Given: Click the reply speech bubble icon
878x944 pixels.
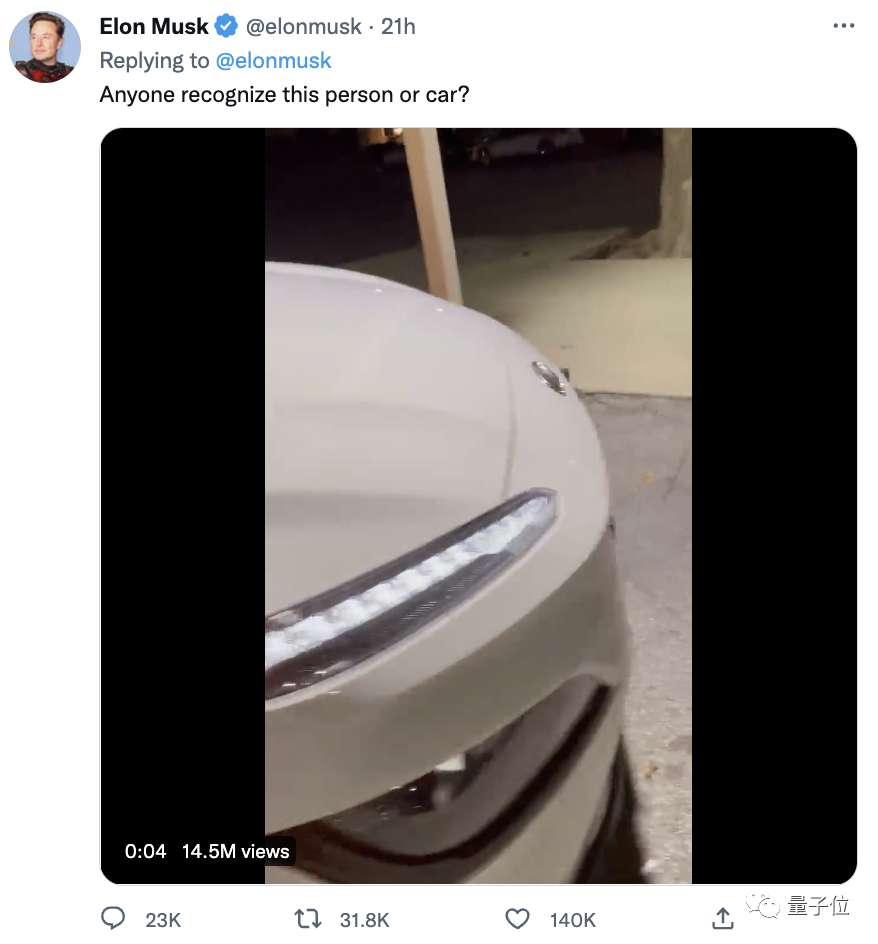Looking at the screenshot, I should (113, 919).
